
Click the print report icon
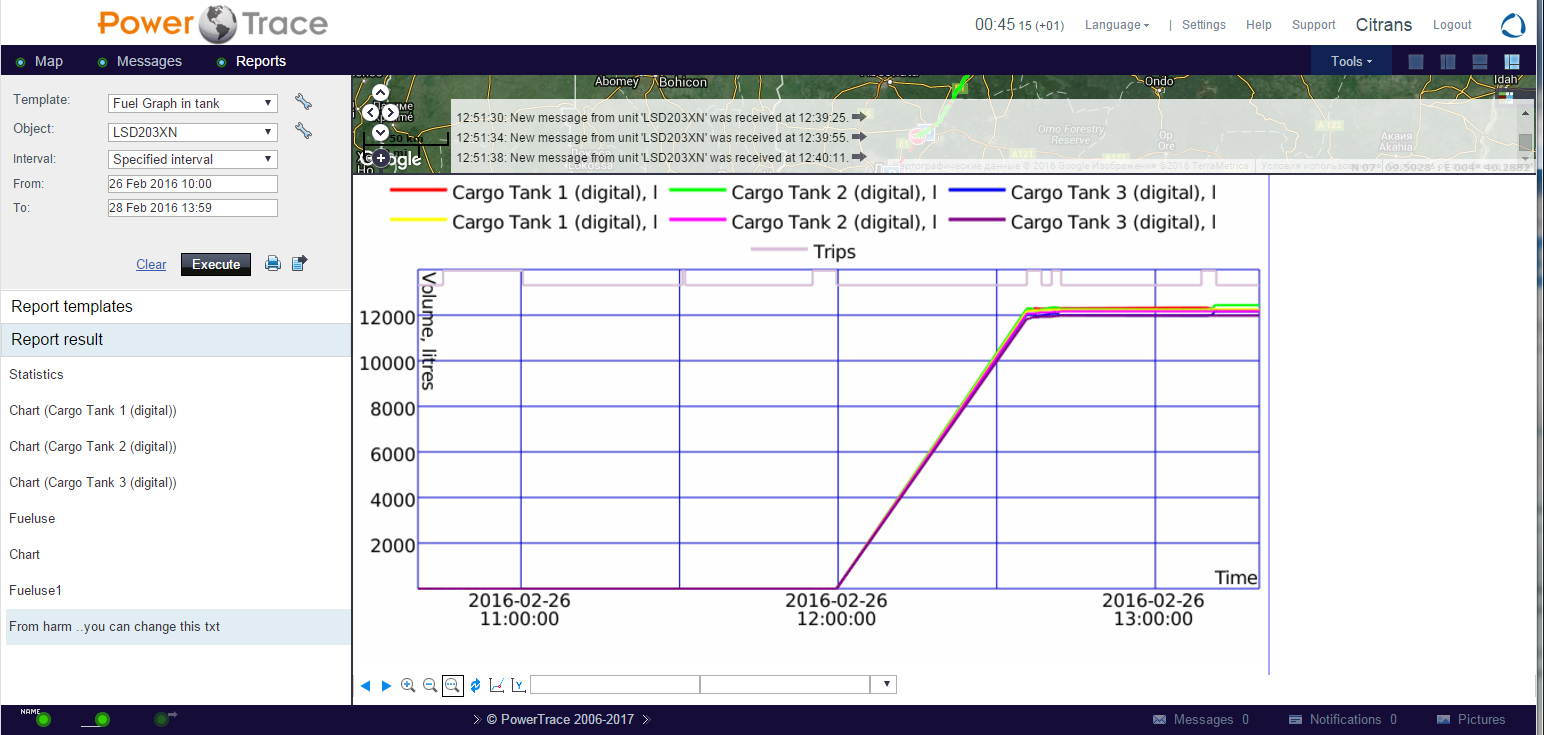(x=272, y=264)
